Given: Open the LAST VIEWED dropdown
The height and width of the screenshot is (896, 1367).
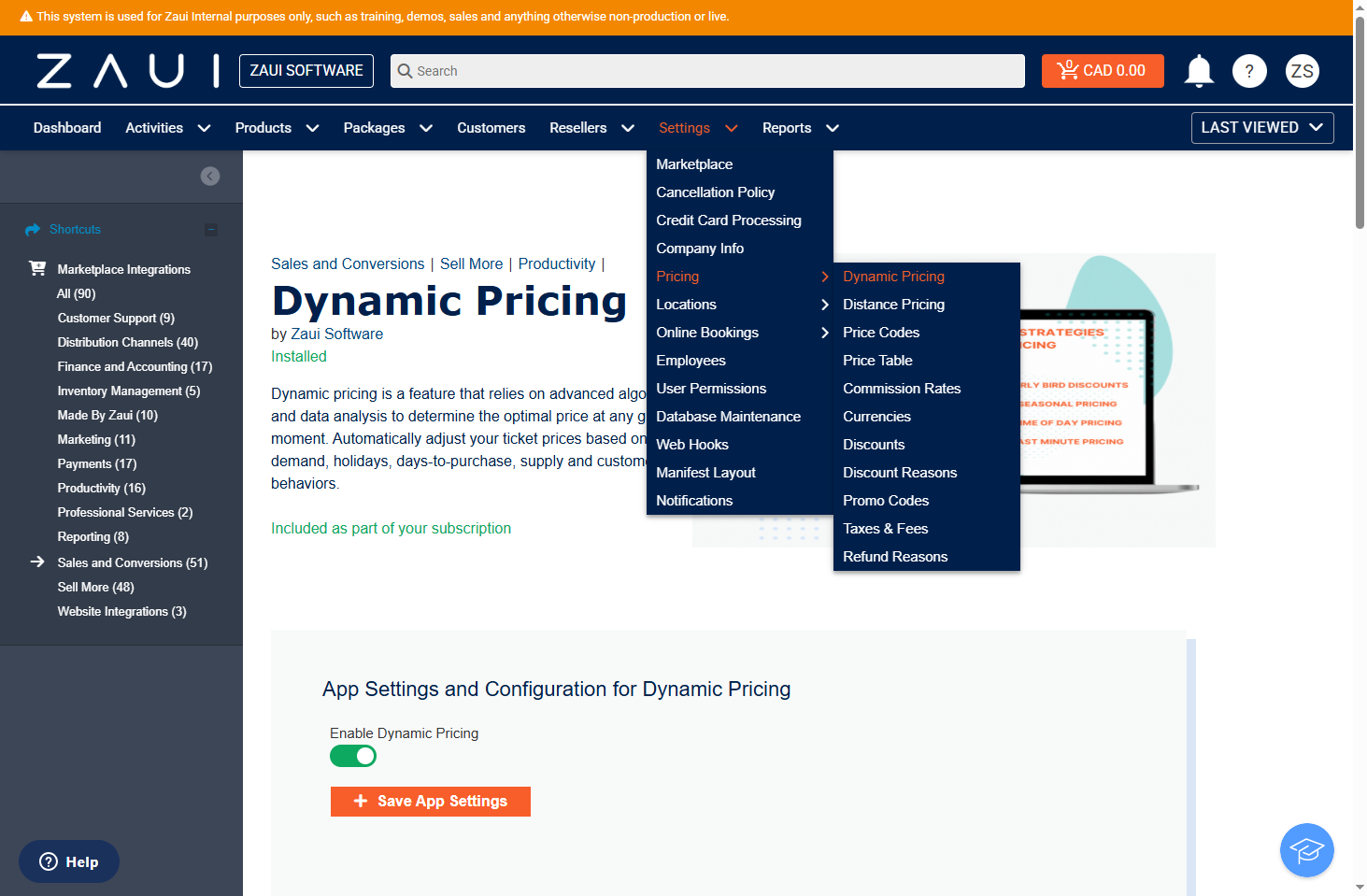Looking at the screenshot, I should [1262, 128].
